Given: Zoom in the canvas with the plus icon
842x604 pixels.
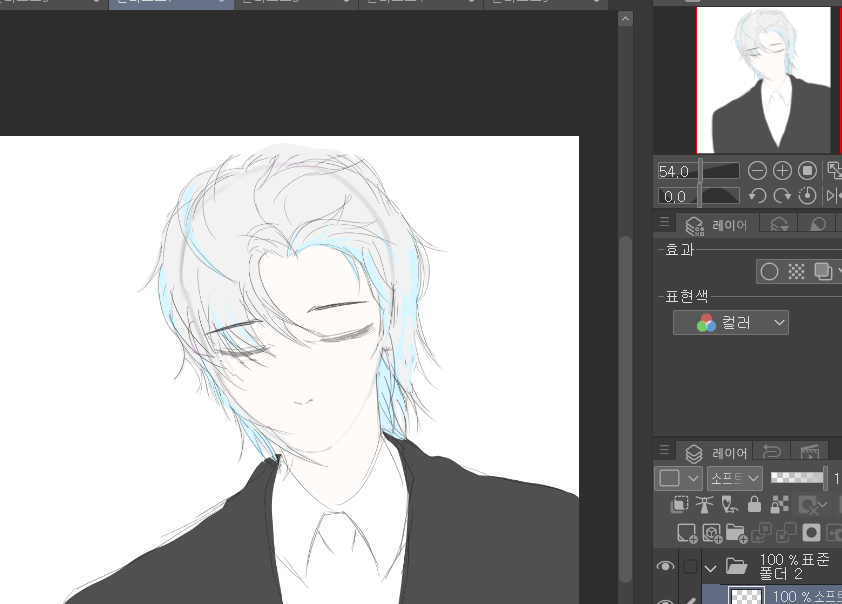Looking at the screenshot, I should 782,171.
